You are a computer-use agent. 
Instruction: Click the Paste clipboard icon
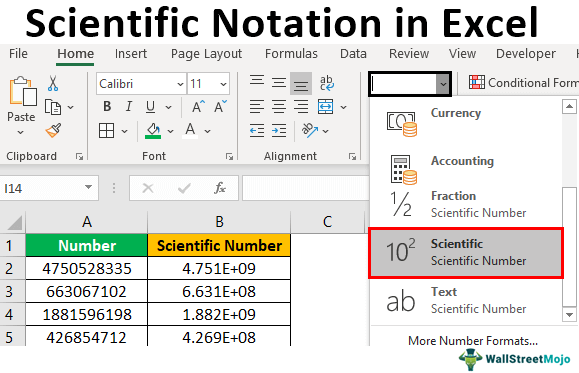pos(23,91)
